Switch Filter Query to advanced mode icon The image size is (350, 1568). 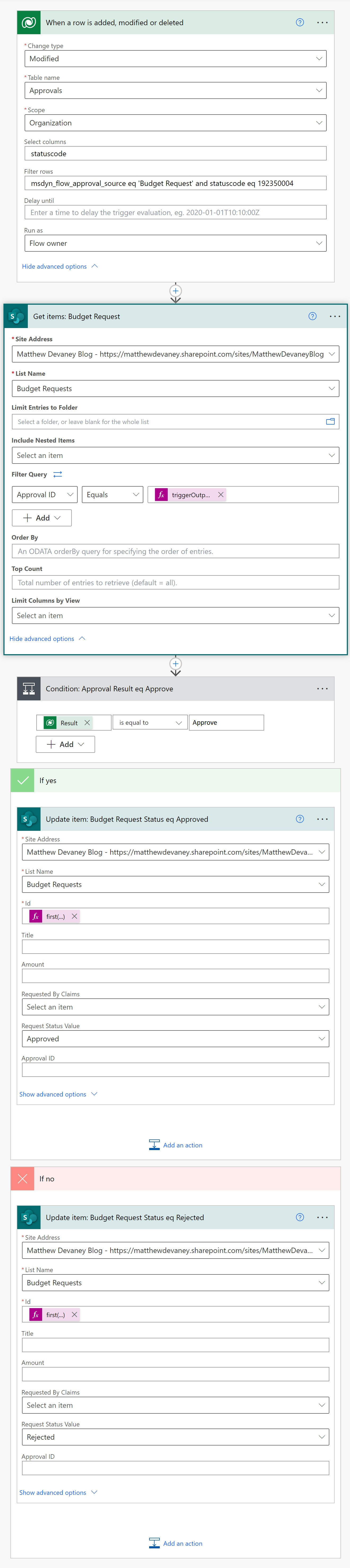point(58,474)
